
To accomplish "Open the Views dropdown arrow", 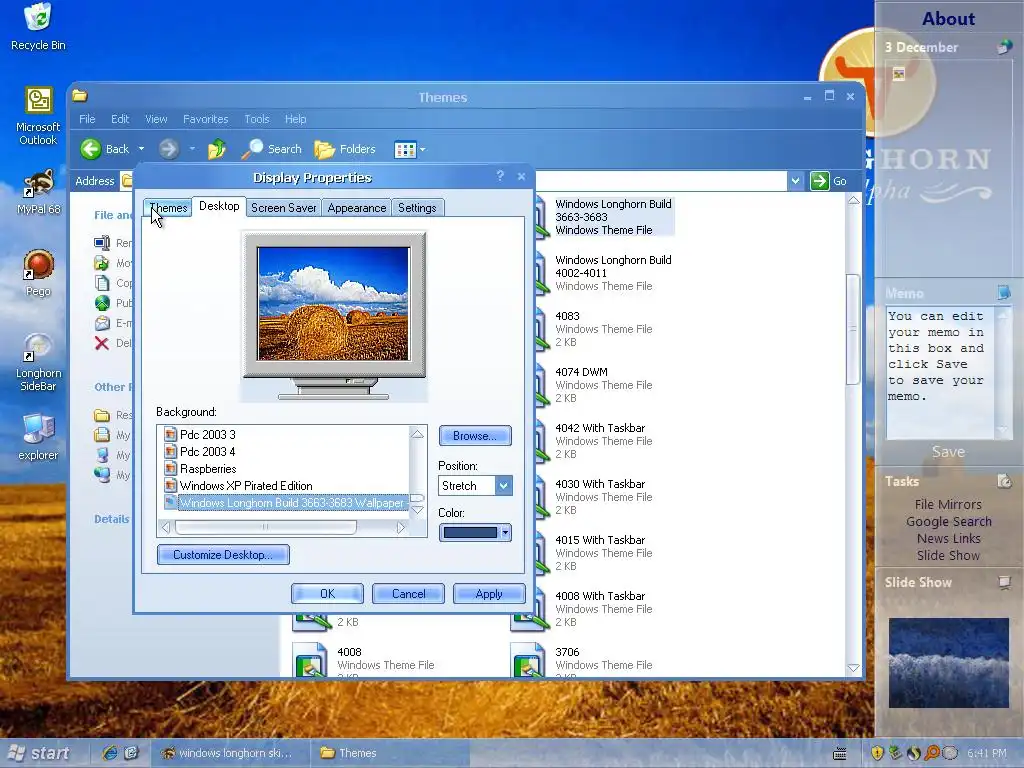I will [423, 150].
